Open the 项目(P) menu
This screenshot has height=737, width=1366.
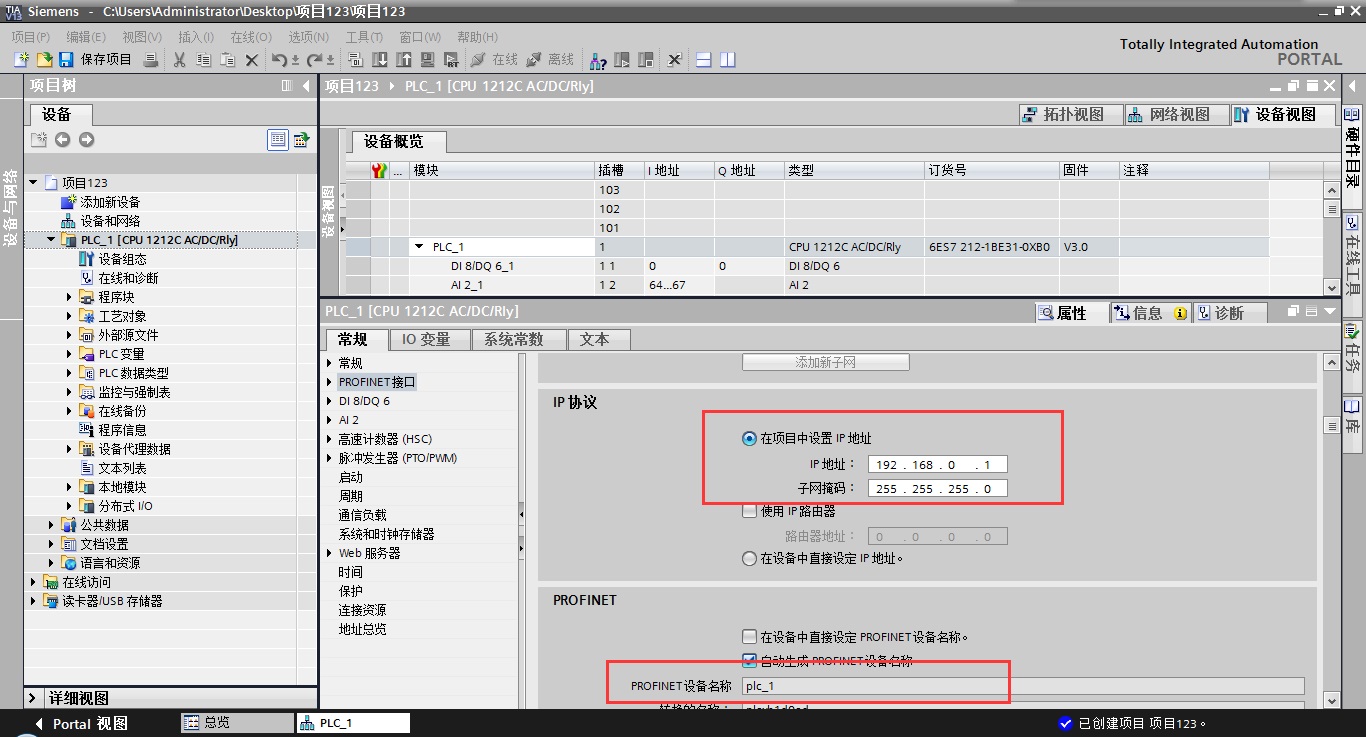[31, 37]
